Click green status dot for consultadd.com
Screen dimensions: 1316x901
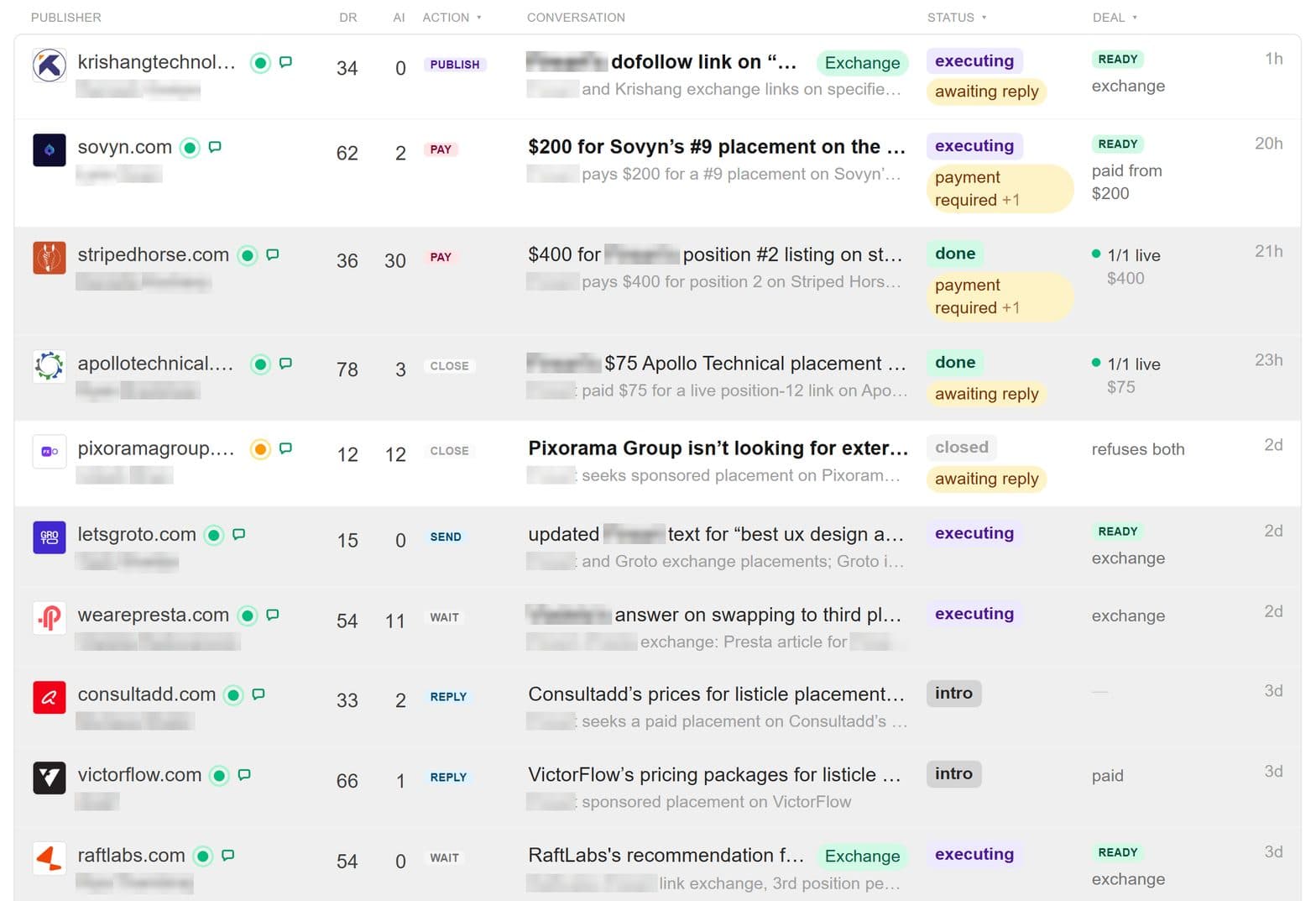[x=234, y=695]
